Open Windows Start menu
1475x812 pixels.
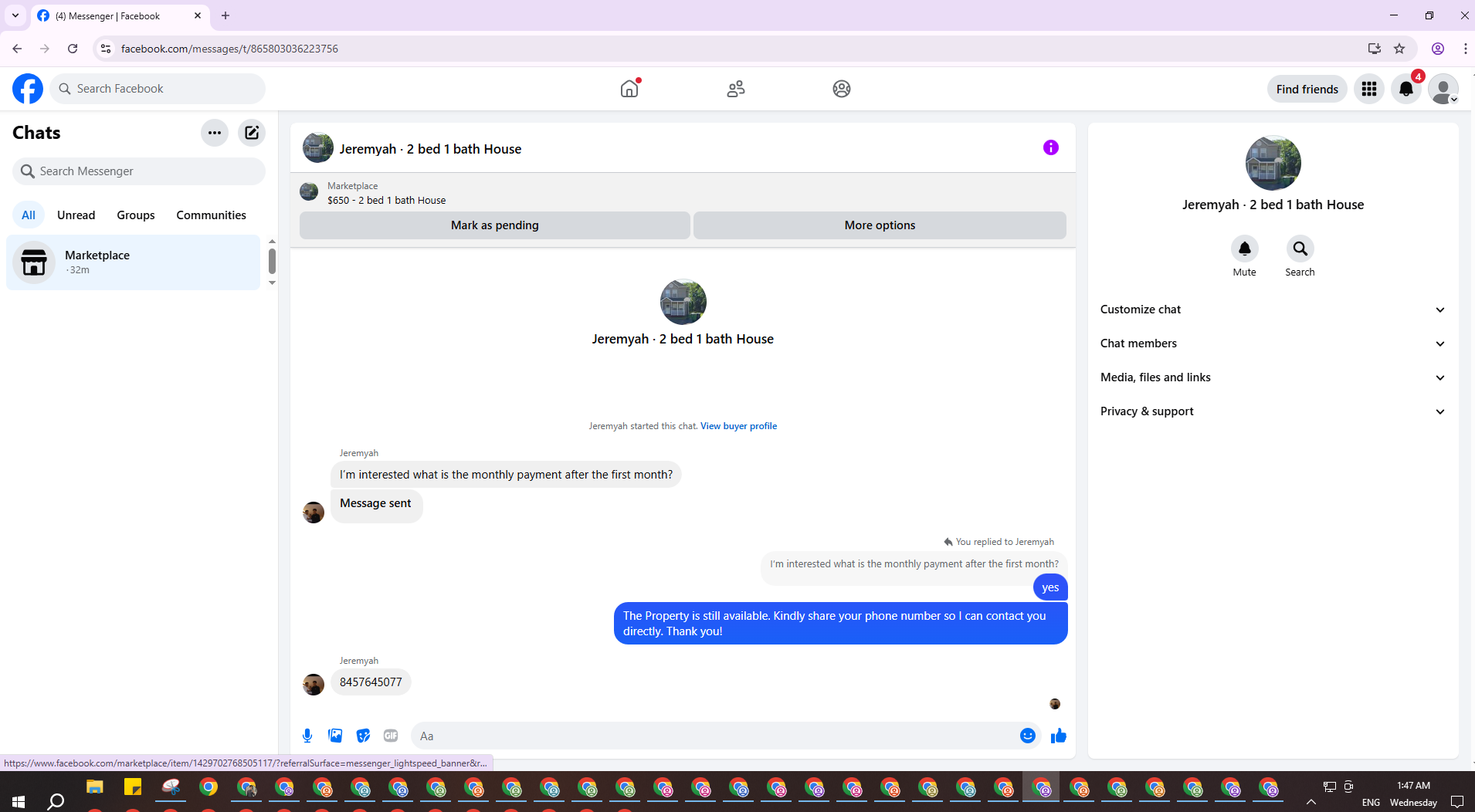[x=19, y=801]
